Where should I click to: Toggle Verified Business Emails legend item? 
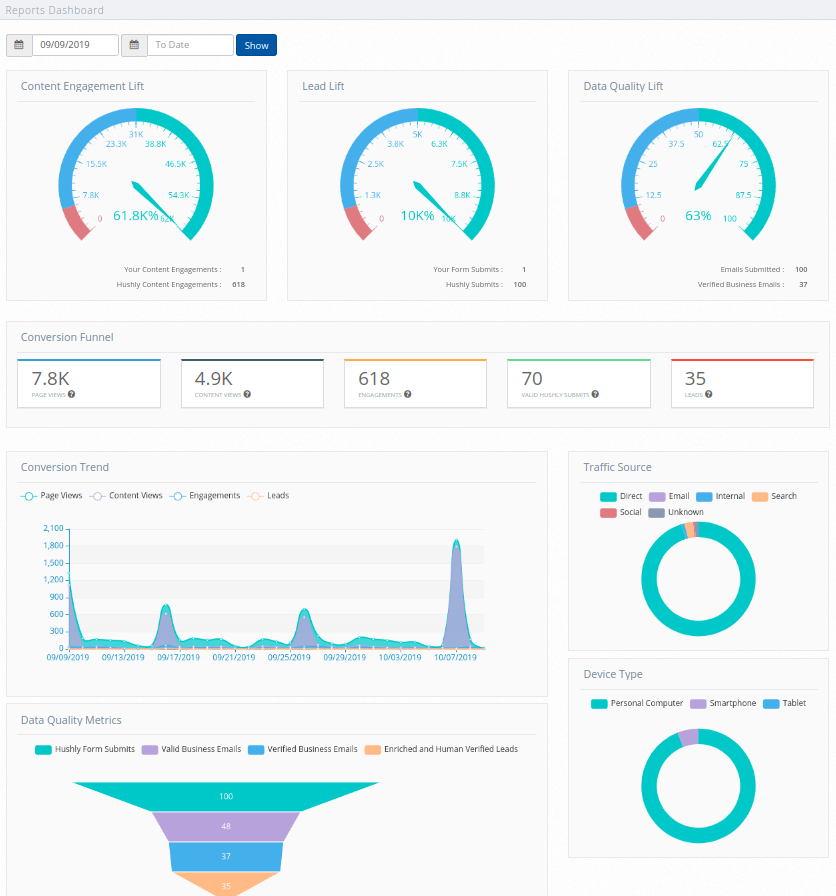(x=303, y=749)
